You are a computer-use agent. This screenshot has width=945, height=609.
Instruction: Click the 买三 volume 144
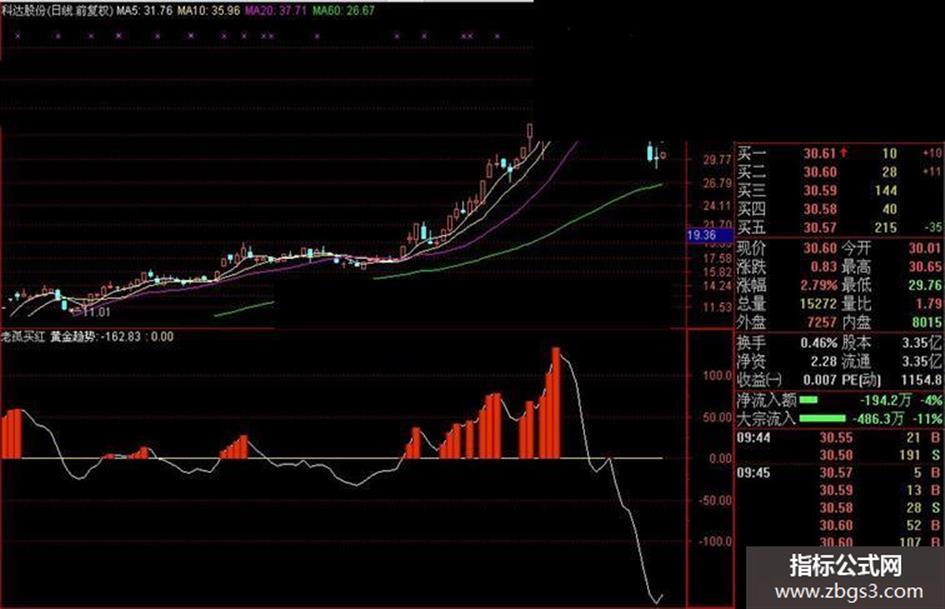pos(886,191)
